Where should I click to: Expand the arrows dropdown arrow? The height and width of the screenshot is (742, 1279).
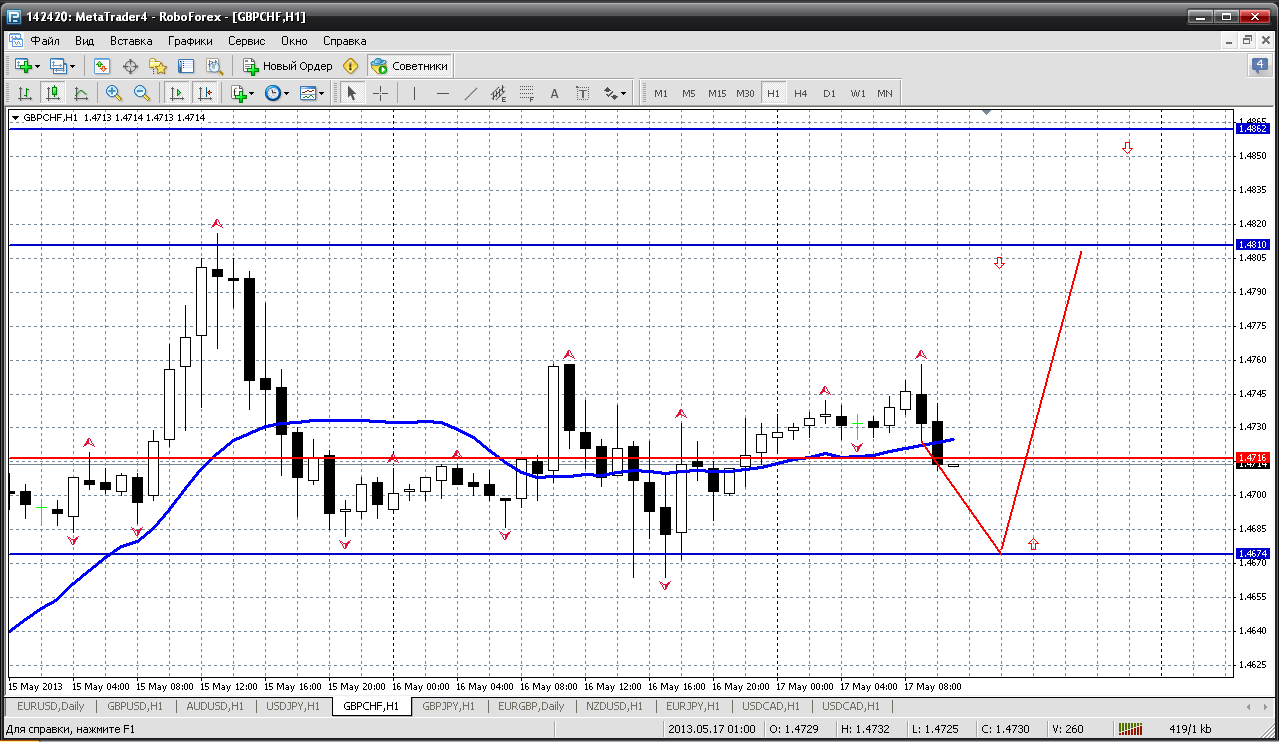pyautogui.click(x=624, y=93)
